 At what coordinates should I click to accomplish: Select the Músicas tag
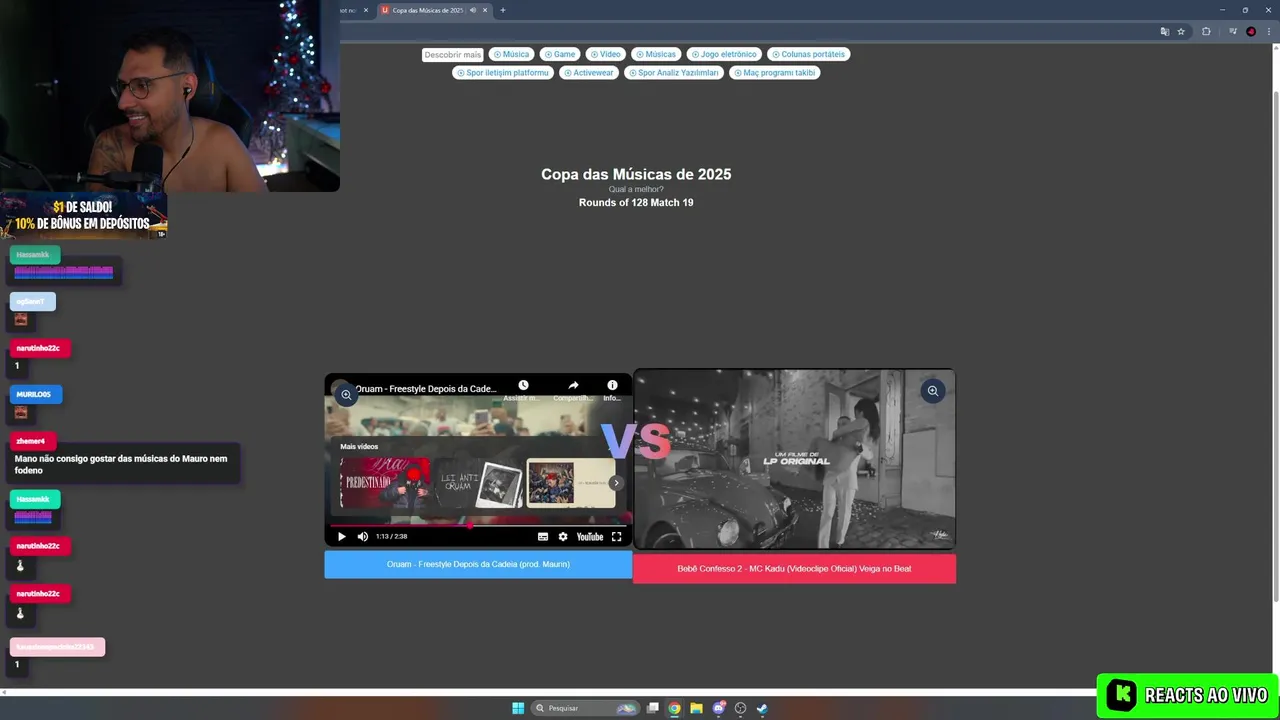pos(655,54)
